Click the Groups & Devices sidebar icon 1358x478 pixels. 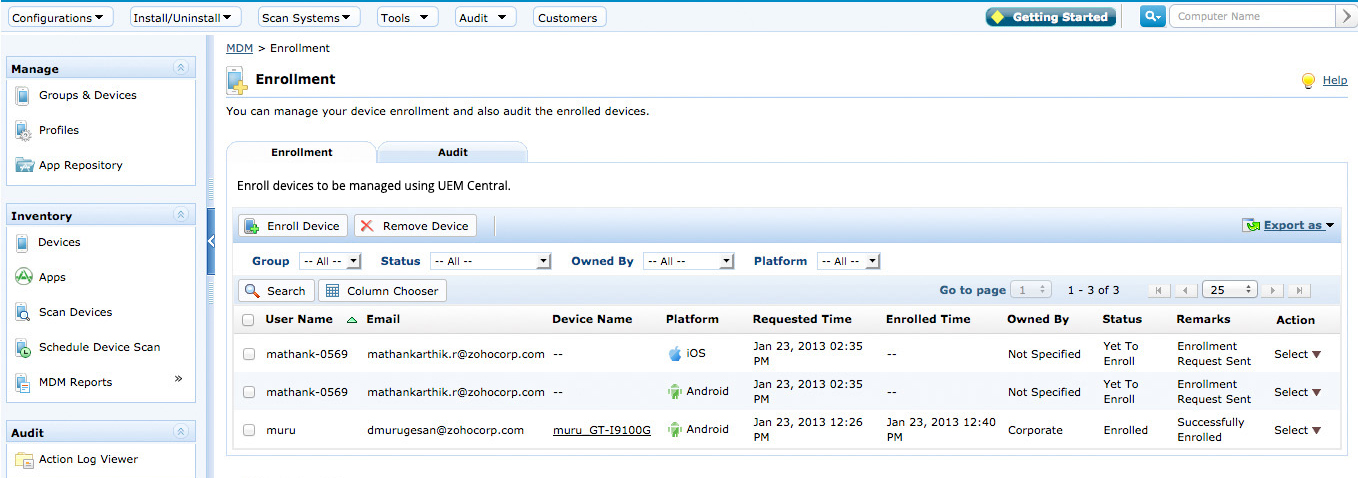[x=23, y=96]
